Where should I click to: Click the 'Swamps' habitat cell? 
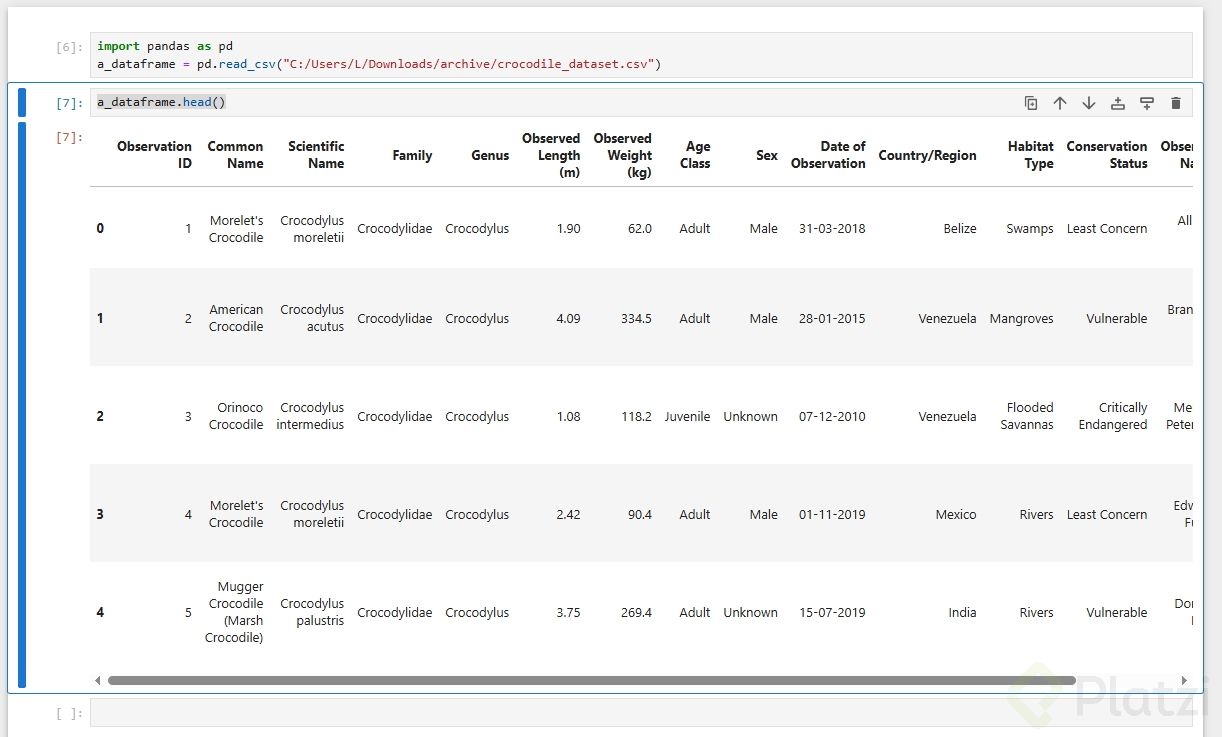click(1030, 228)
